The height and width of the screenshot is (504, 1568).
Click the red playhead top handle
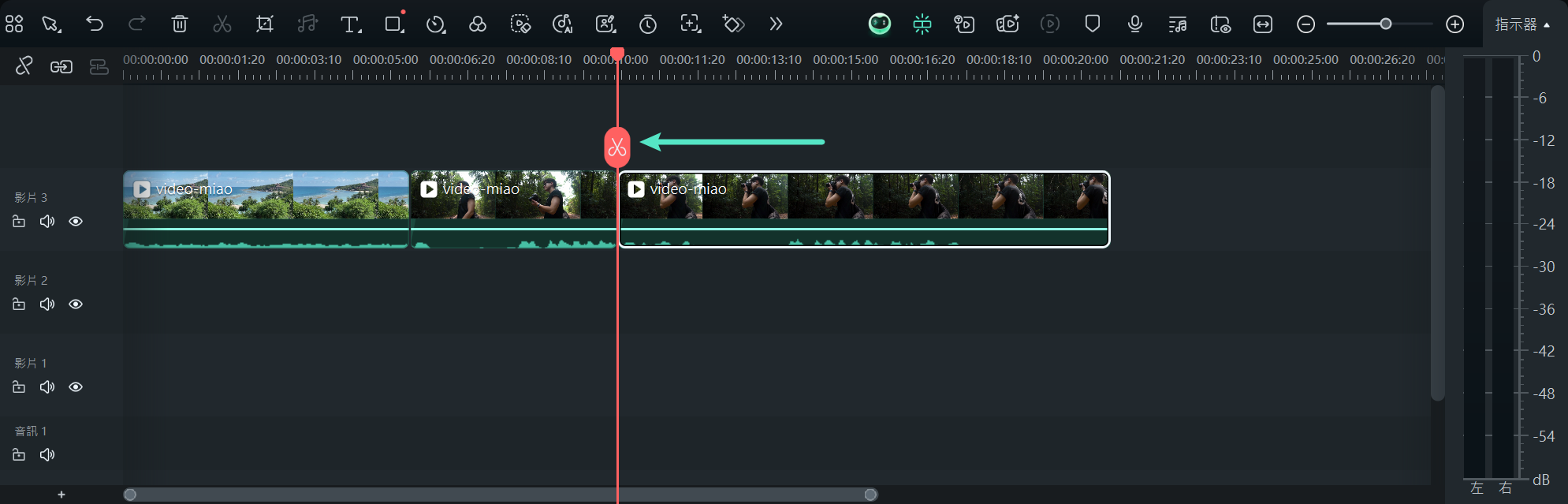617,54
